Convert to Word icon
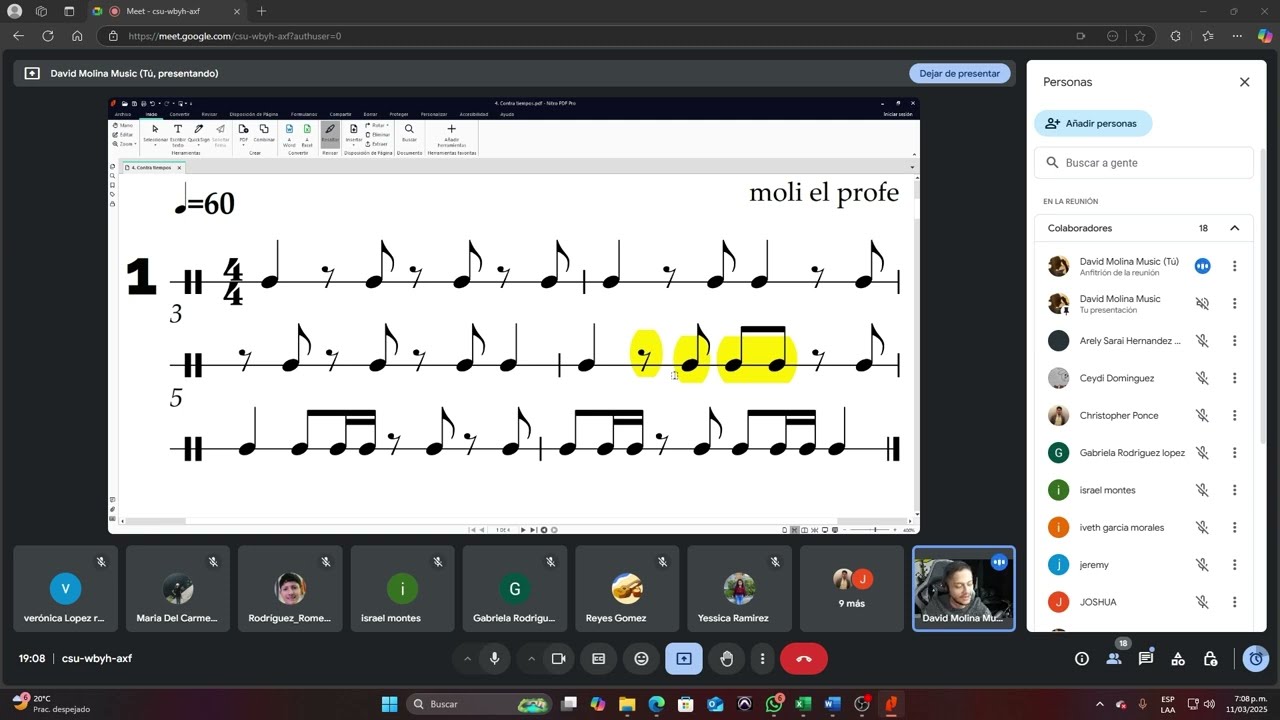 pos(289,133)
